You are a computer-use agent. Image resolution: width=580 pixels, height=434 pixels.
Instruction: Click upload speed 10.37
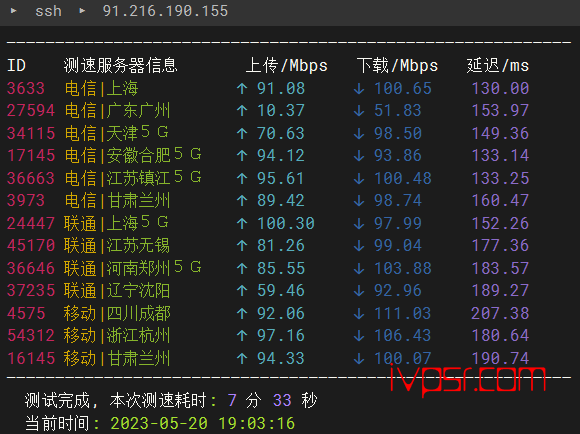tap(281, 111)
